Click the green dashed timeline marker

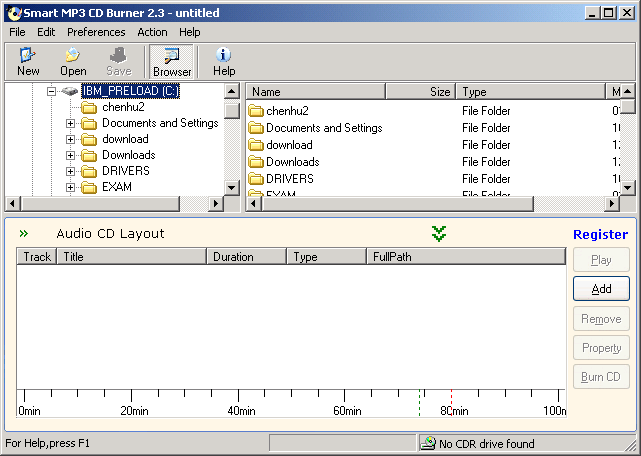coord(419,403)
